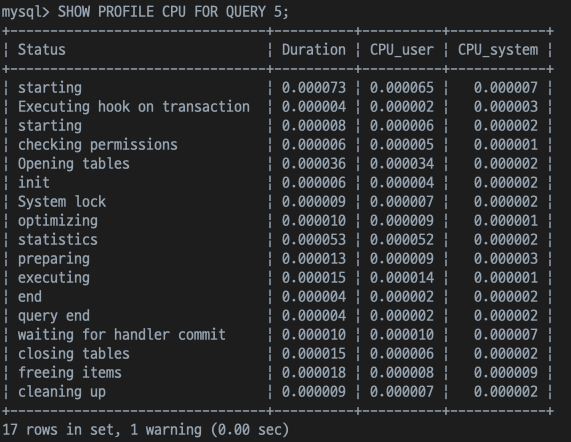Select the 'query end' status text
Screen dimensions: 571x442
[x=54, y=316]
